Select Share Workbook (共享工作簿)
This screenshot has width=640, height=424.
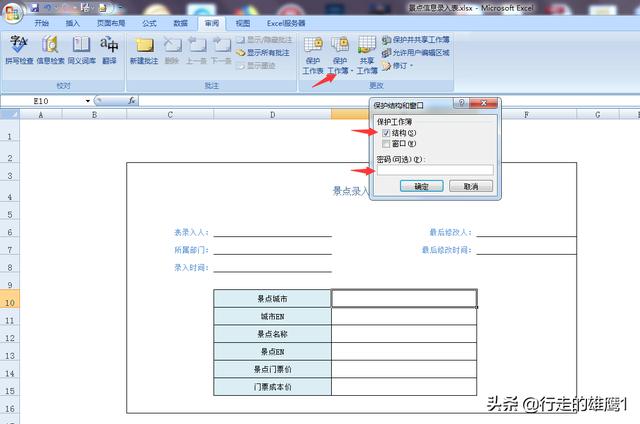tap(367, 55)
